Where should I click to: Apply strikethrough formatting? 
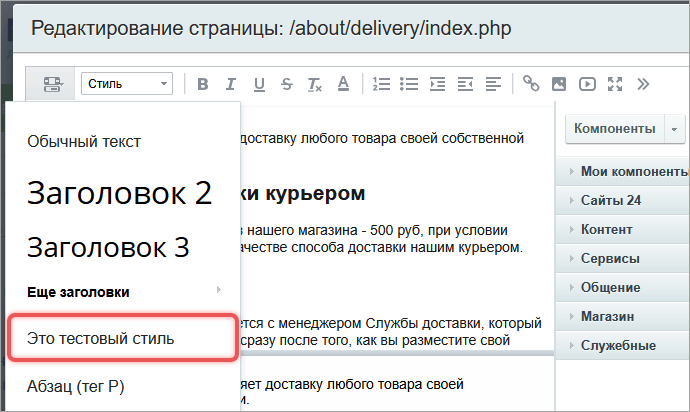pos(287,84)
